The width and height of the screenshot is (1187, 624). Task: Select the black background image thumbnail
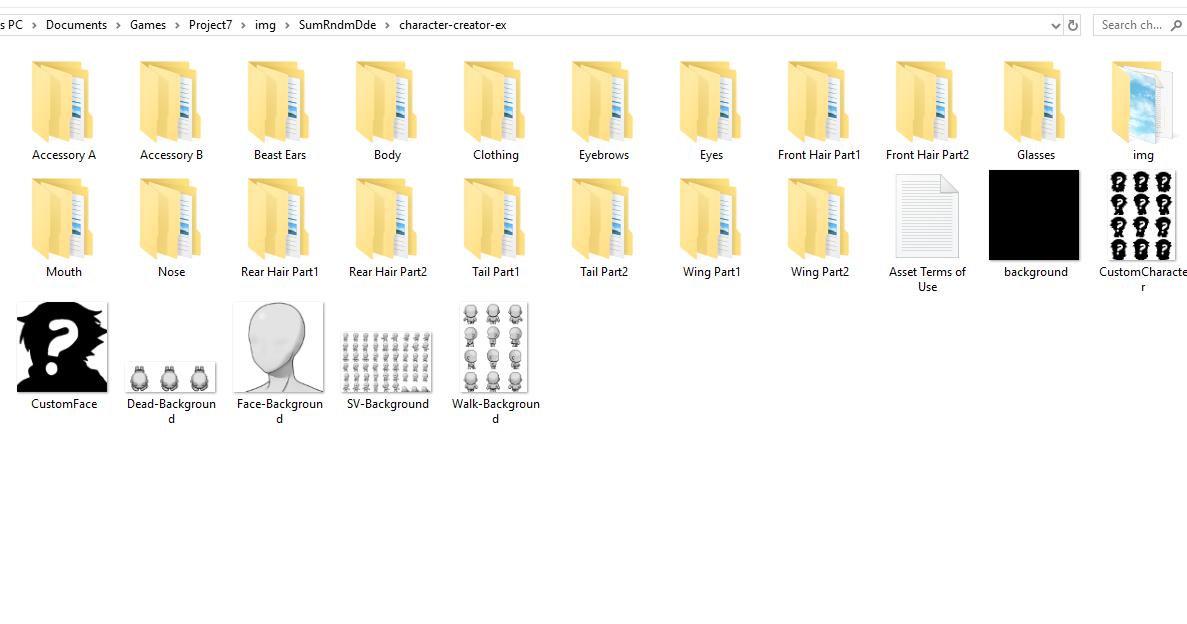1034,215
